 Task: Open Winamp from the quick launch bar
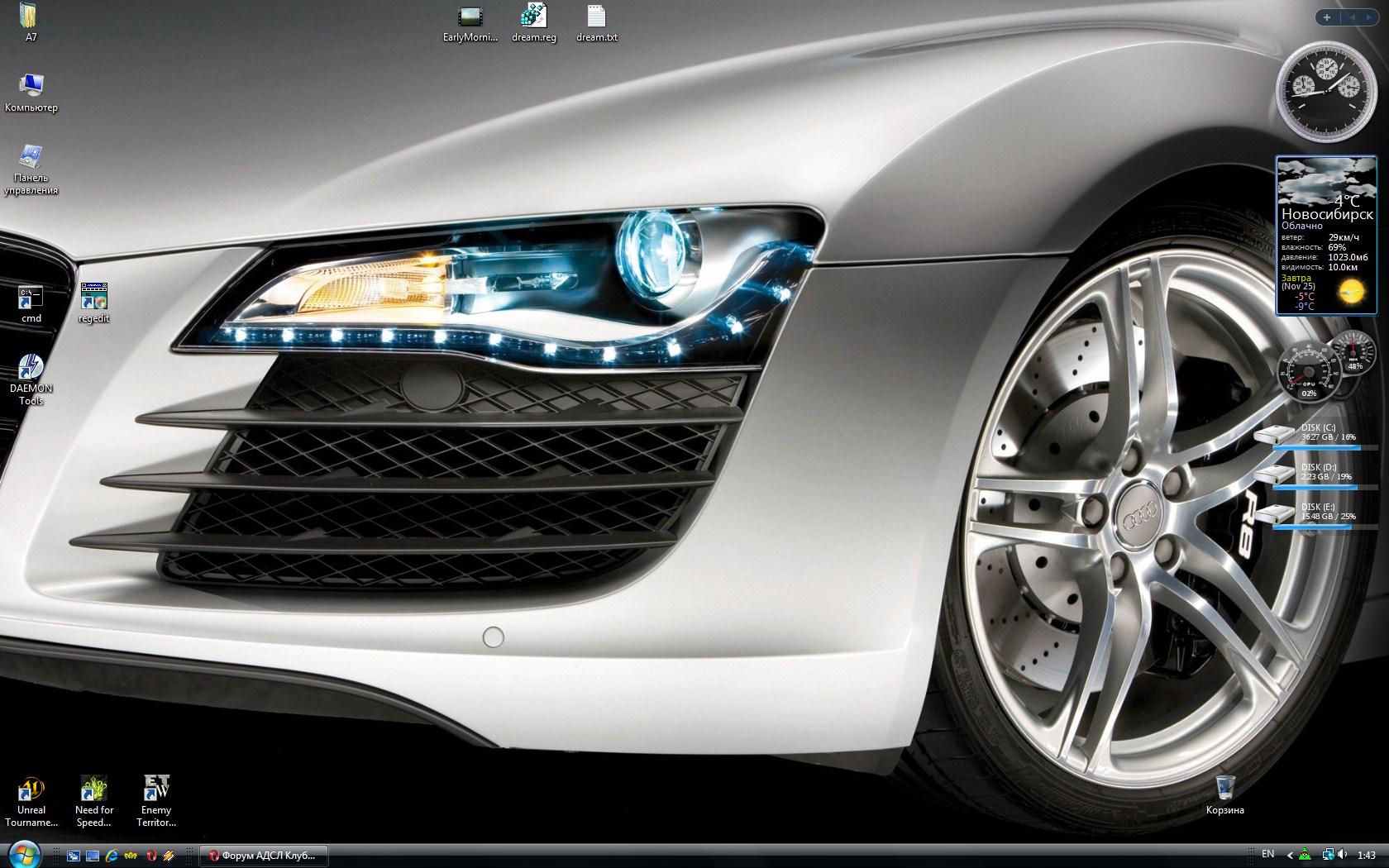pos(169,856)
